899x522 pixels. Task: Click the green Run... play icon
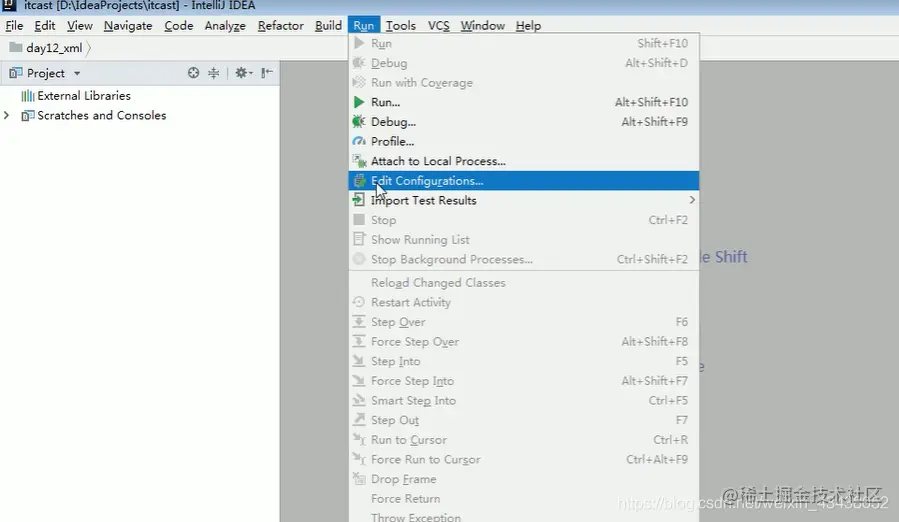tap(359, 102)
